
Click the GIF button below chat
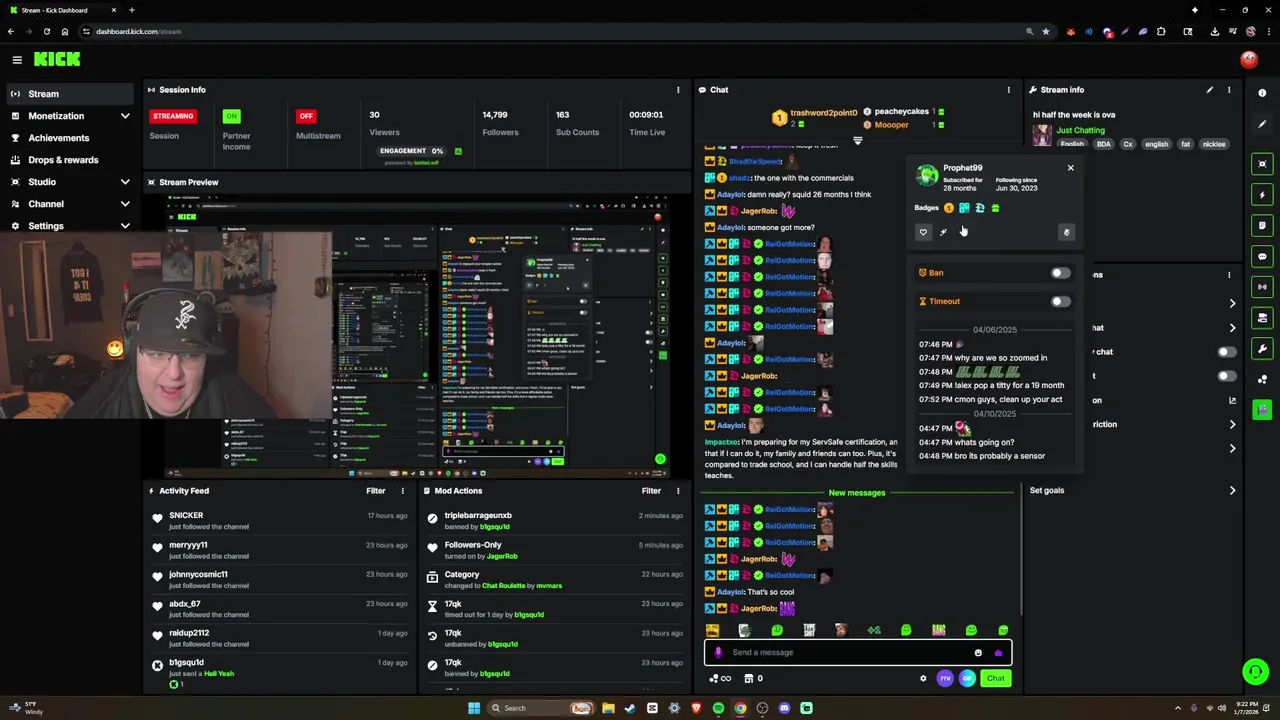coord(967,678)
